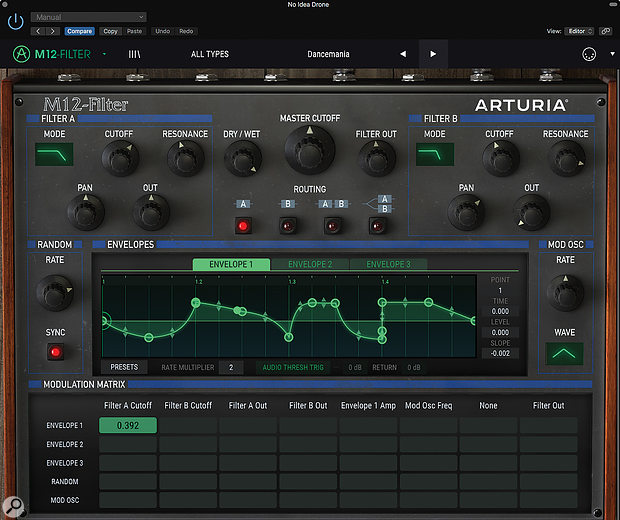
Task: Switch to the ENVELOPE 2 tab
Action: tap(310, 264)
